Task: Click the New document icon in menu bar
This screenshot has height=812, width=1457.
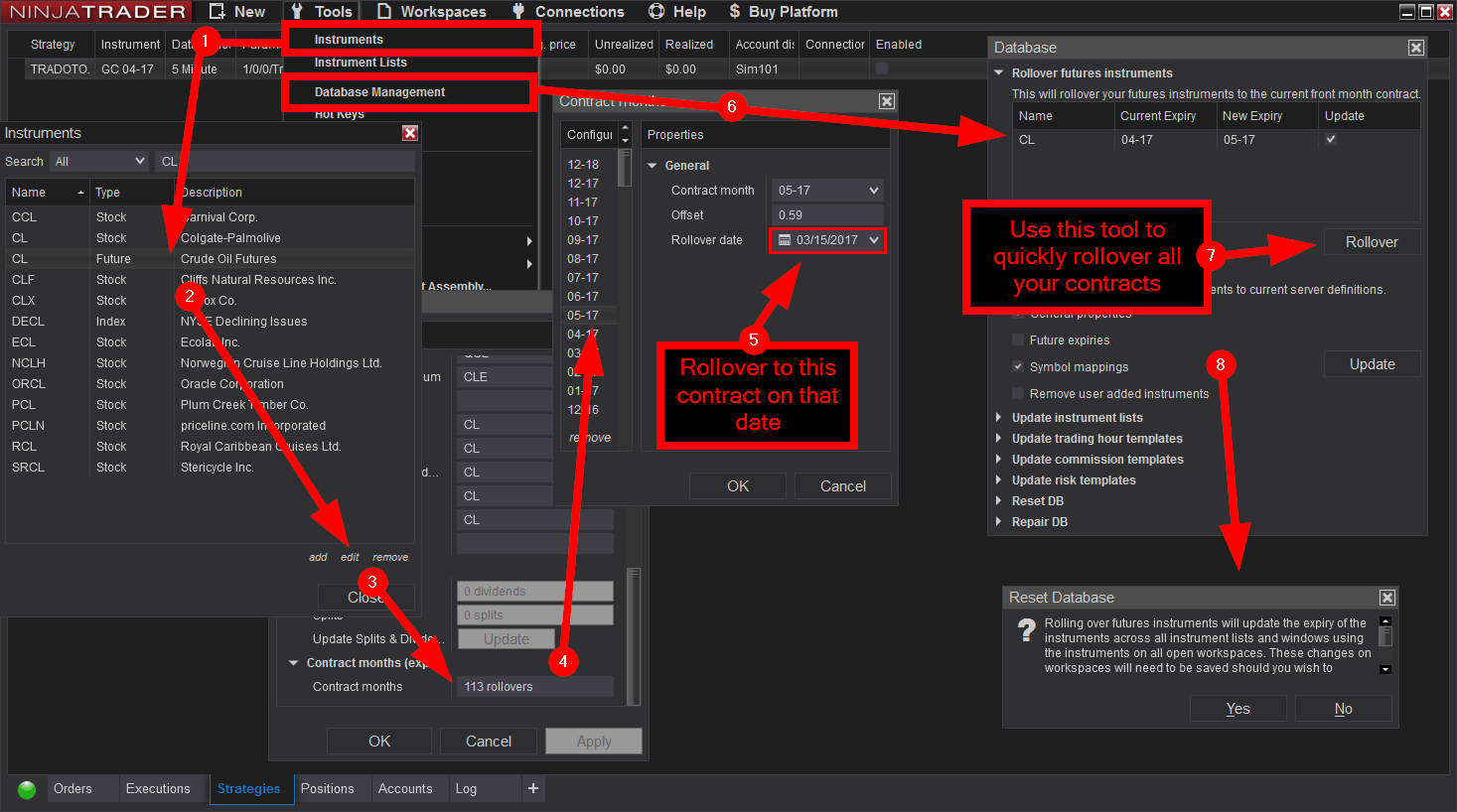Action: click(217, 12)
